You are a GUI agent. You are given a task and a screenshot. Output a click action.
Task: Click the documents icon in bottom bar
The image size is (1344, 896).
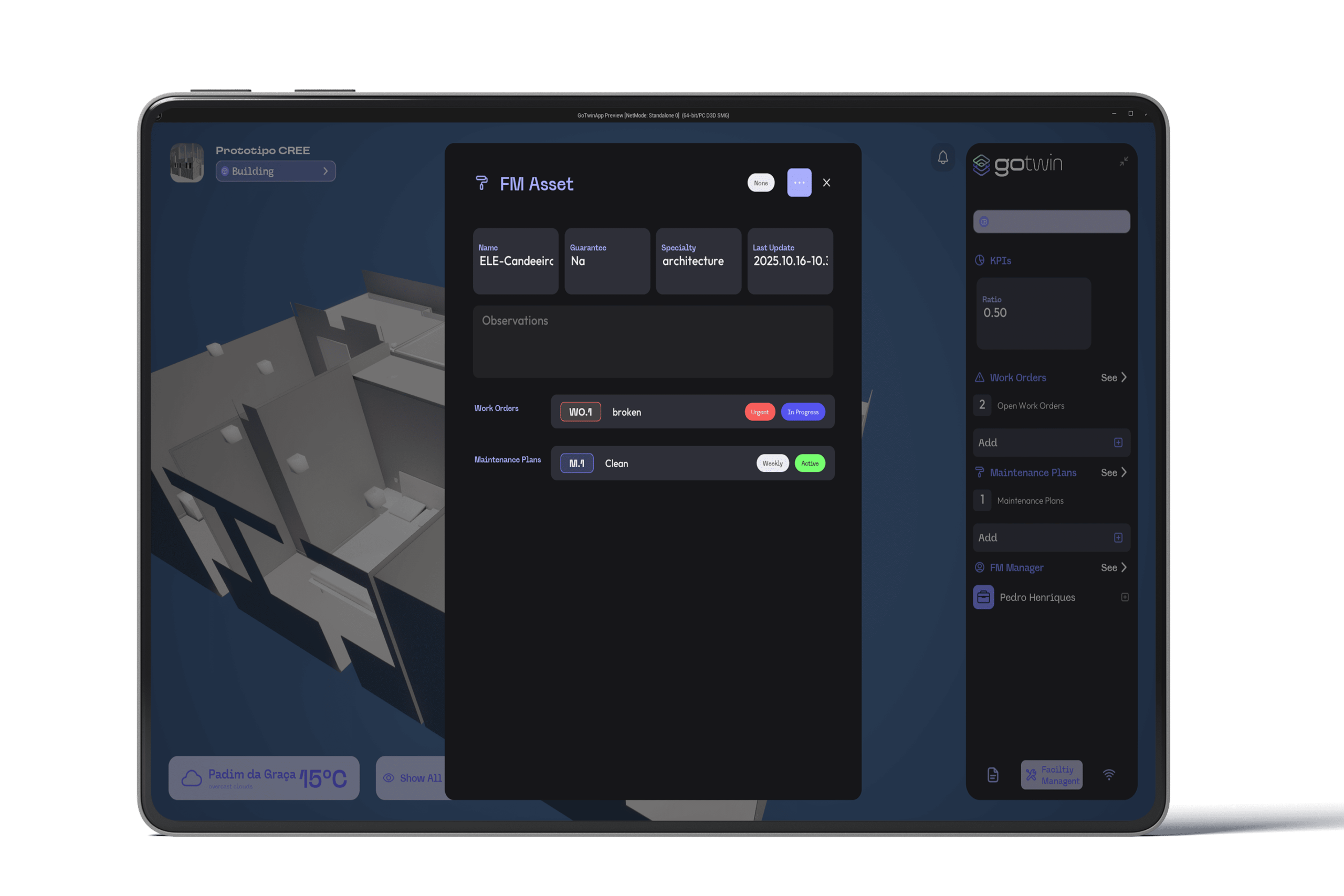(993, 775)
